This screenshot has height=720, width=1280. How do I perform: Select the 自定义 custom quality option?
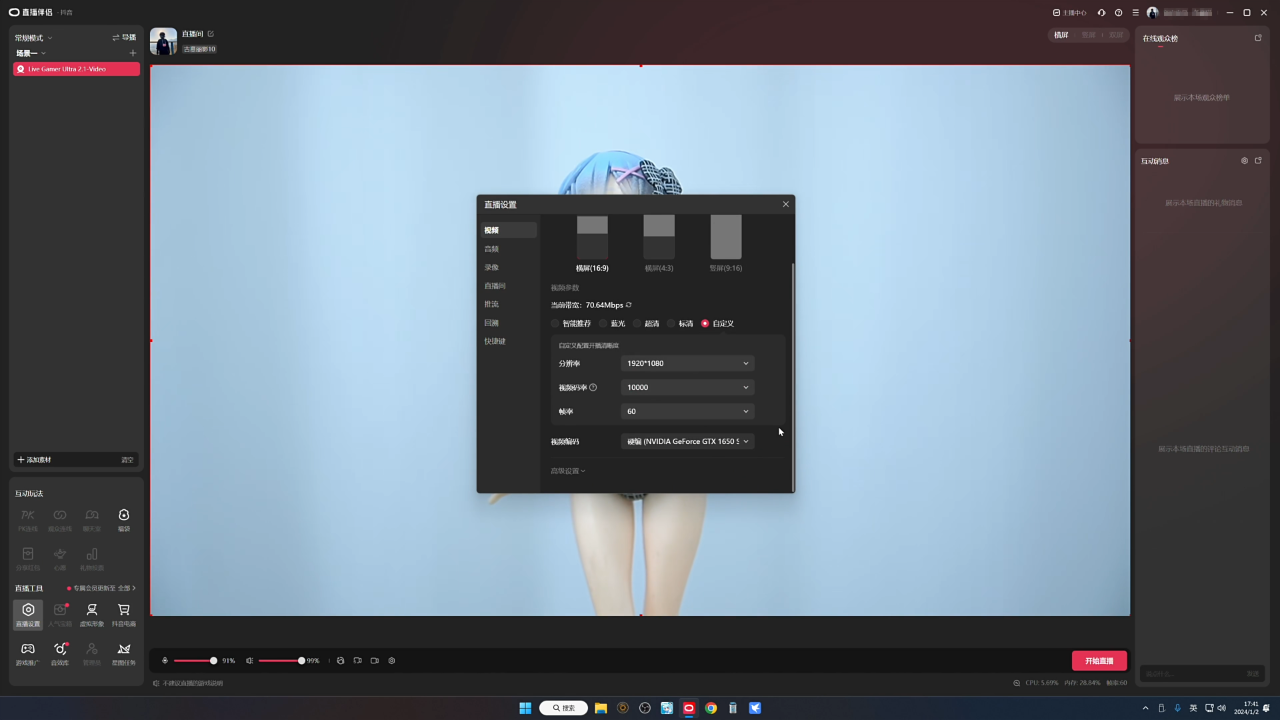(x=718, y=324)
